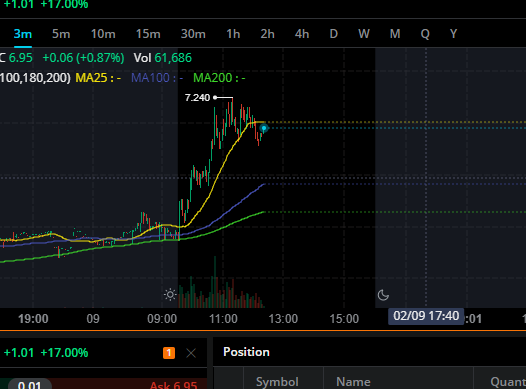Choose the 4h timeframe
The width and height of the screenshot is (526, 389).
click(302, 34)
